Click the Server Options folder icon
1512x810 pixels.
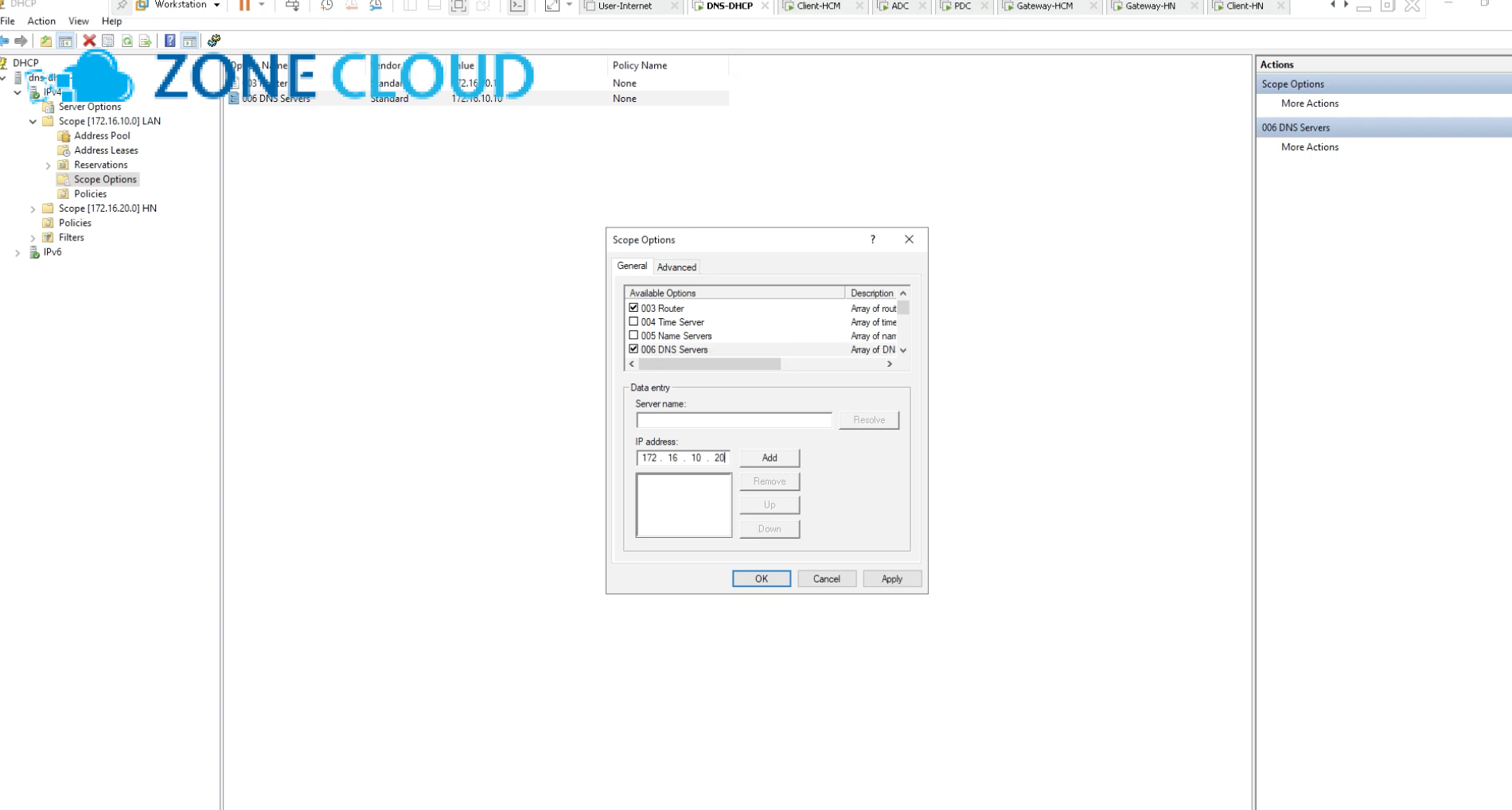(x=48, y=107)
